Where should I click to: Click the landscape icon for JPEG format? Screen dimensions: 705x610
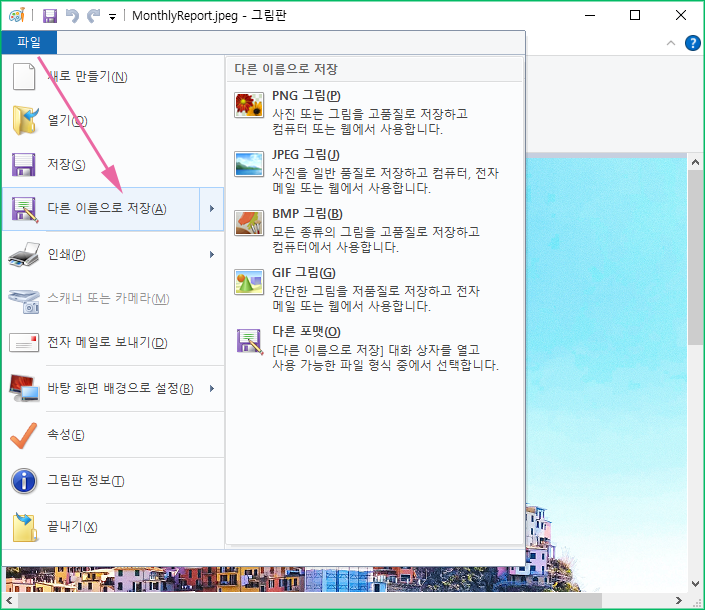(249, 164)
